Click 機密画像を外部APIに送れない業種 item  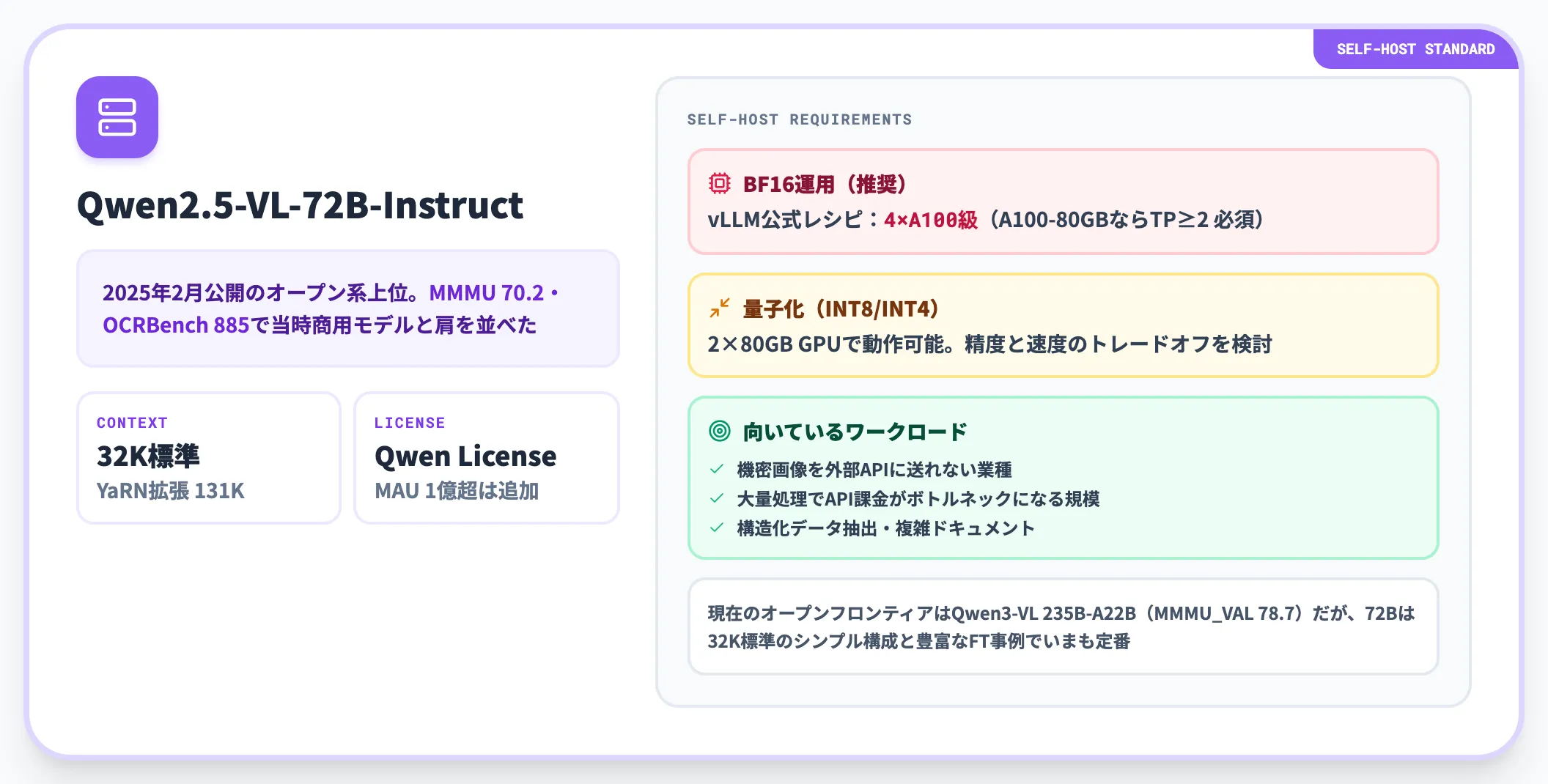tap(874, 470)
